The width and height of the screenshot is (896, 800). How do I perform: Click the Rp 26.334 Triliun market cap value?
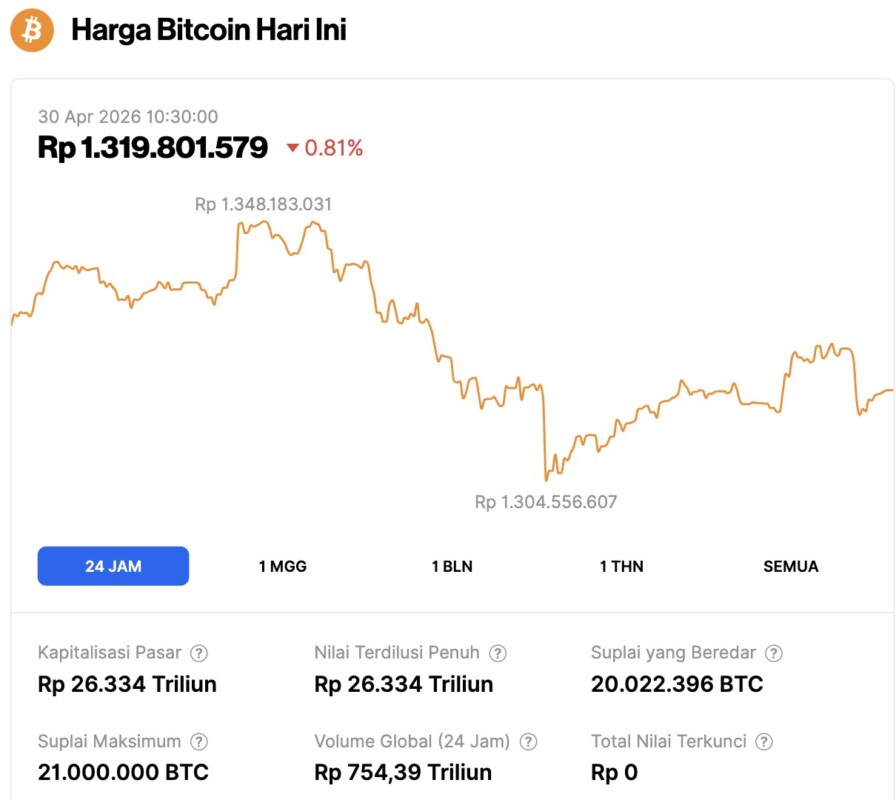pyautogui.click(x=127, y=684)
